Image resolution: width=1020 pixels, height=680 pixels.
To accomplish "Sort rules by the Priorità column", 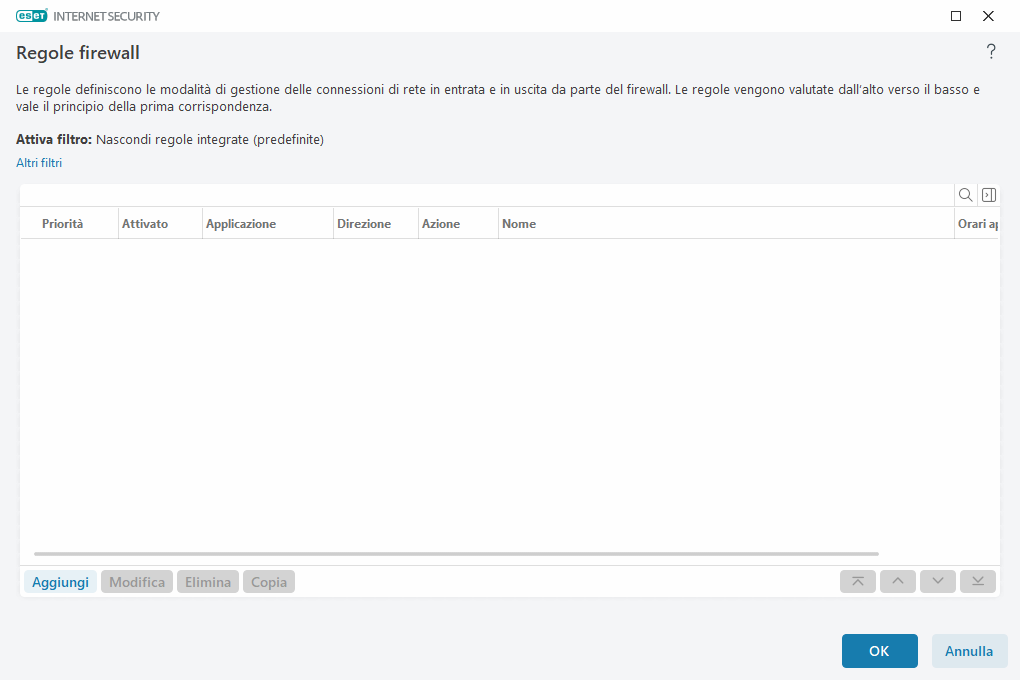I will click(63, 223).
